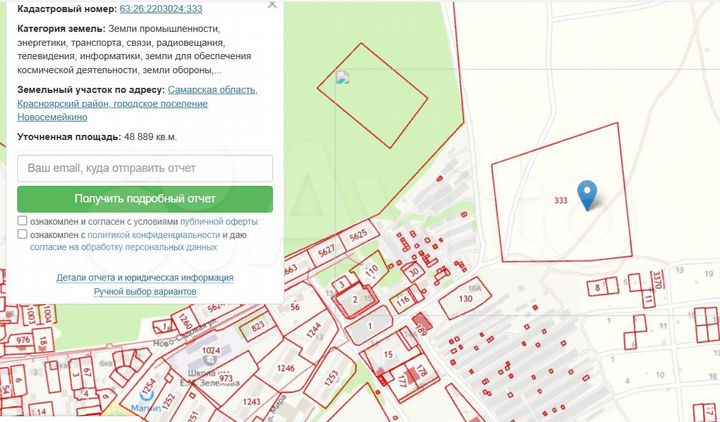Click the broken image icon on the map

[x=342, y=77]
